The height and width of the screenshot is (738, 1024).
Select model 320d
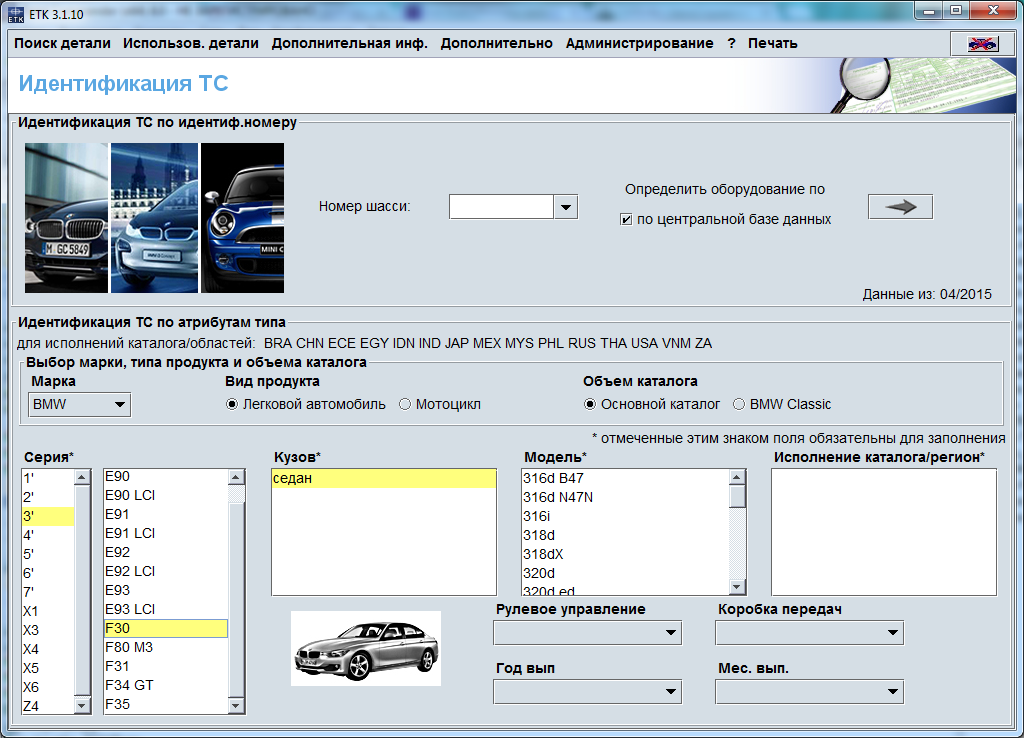tap(626, 573)
